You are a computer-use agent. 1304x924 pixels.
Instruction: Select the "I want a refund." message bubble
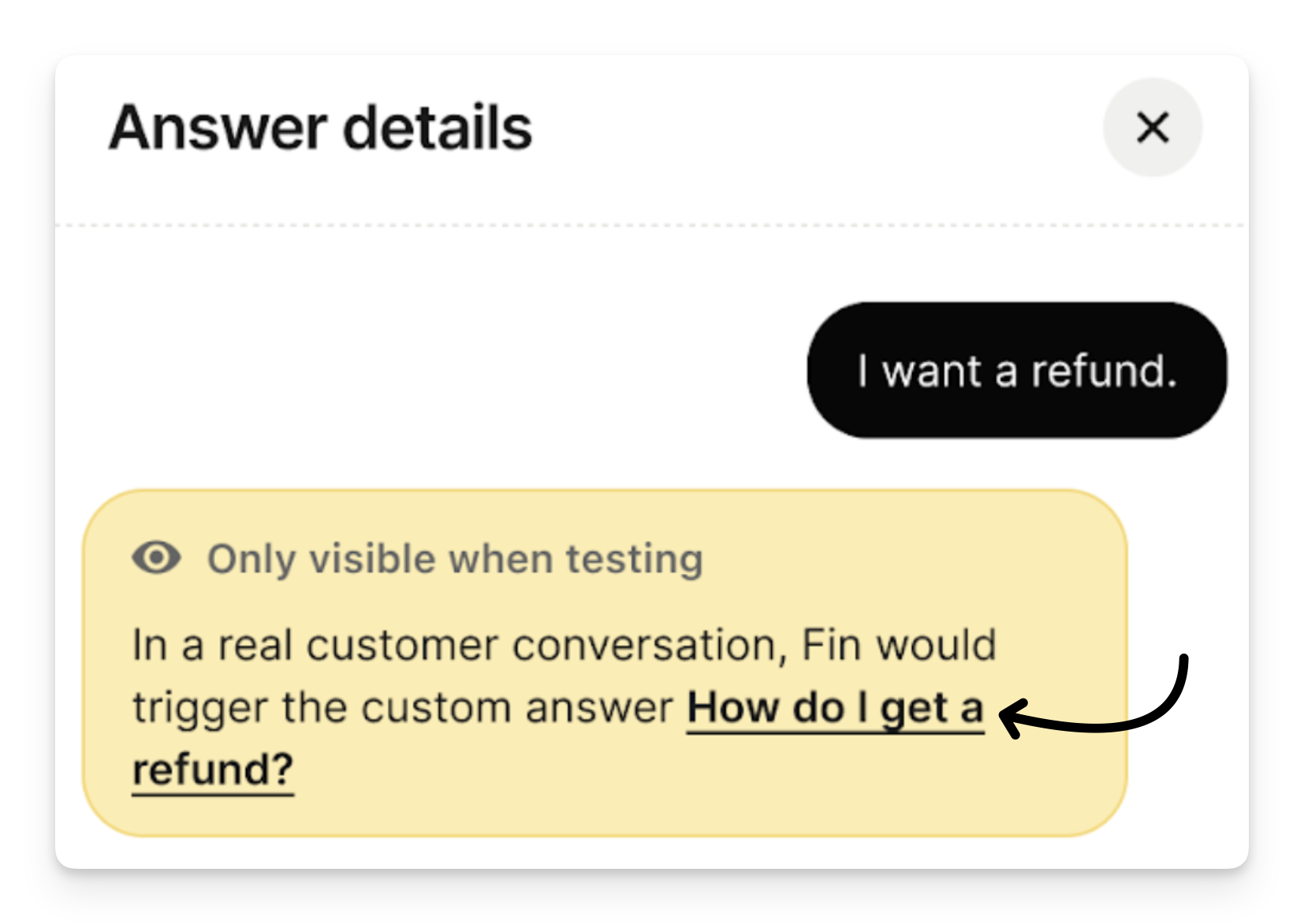click(1016, 370)
